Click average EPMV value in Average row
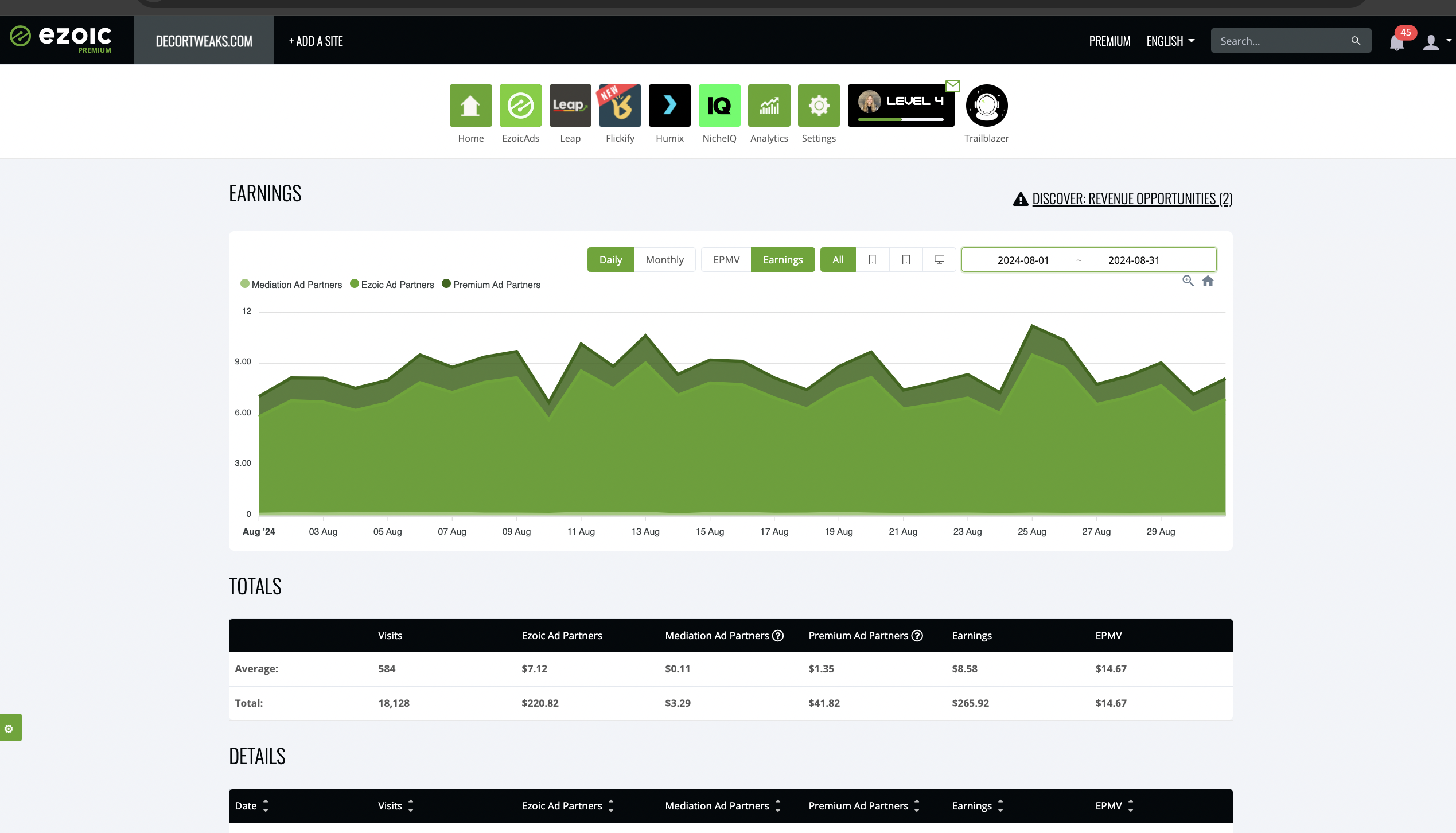 [x=1111, y=669]
